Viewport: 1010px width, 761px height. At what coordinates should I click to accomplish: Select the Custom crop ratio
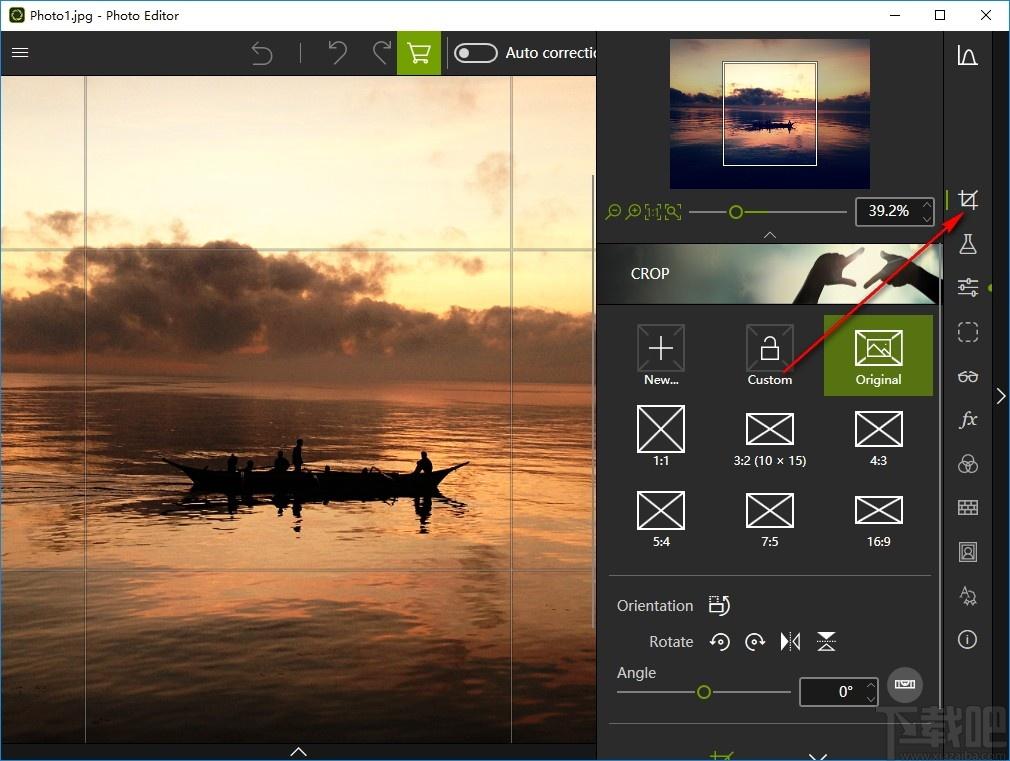point(770,355)
